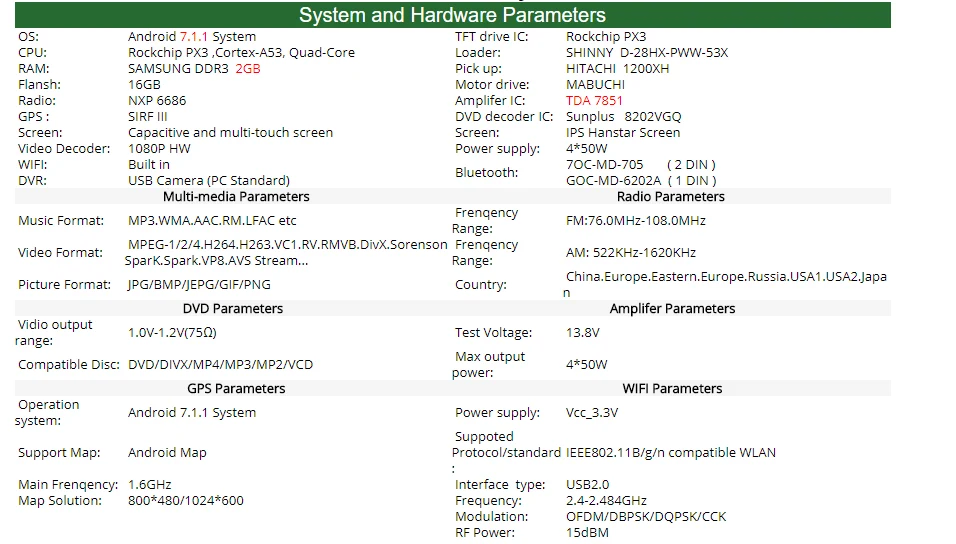Click the Music Format: label
The height and width of the screenshot is (544, 956).
(x=61, y=221)
